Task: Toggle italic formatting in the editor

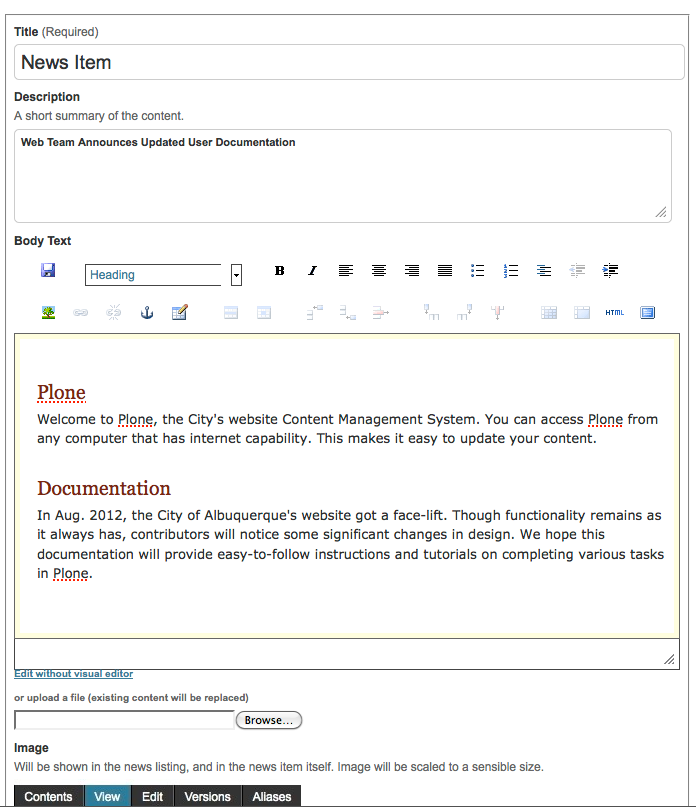Action: (312, 271)
